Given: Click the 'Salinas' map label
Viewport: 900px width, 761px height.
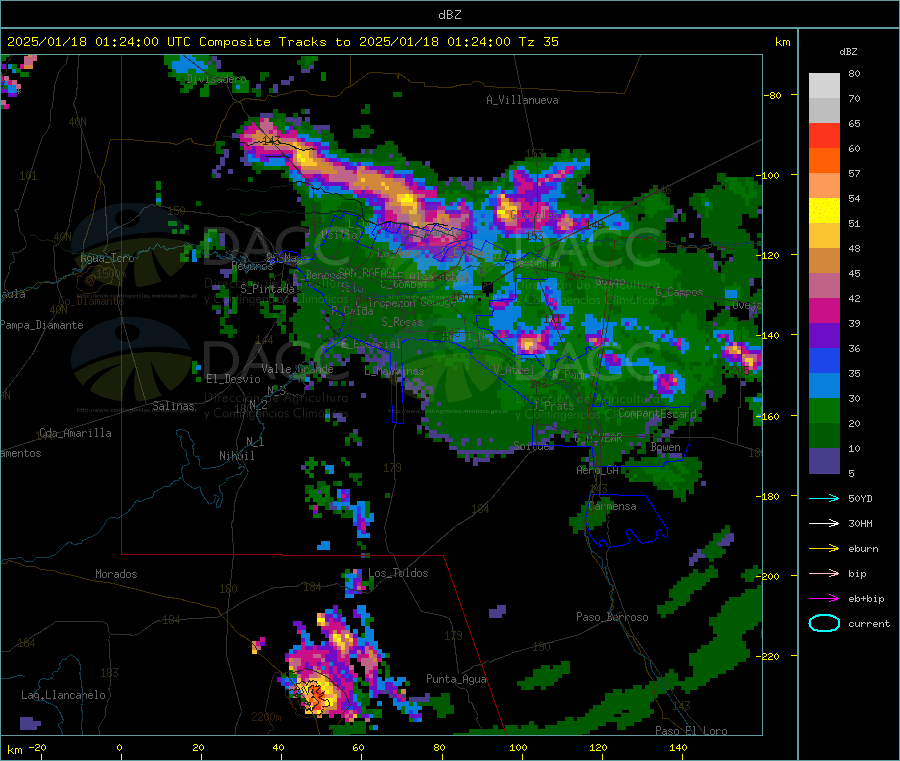Looking at the screenshot, I should (x=173, y=406).
